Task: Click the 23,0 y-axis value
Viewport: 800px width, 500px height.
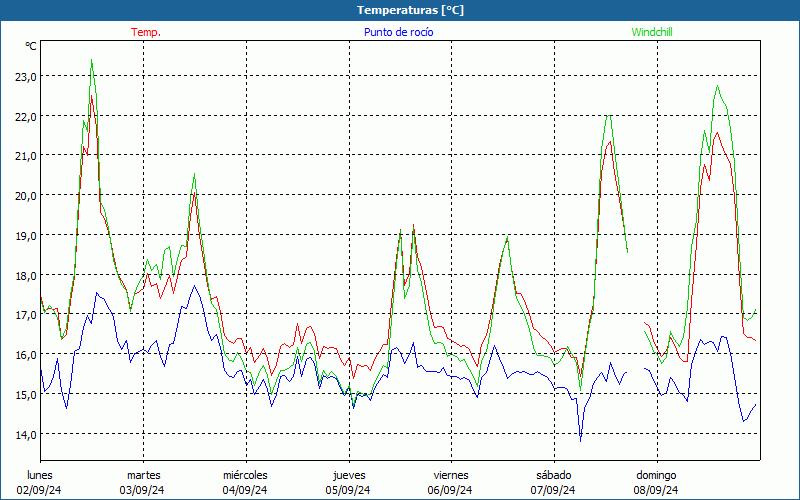Action: tap(26, 77)
